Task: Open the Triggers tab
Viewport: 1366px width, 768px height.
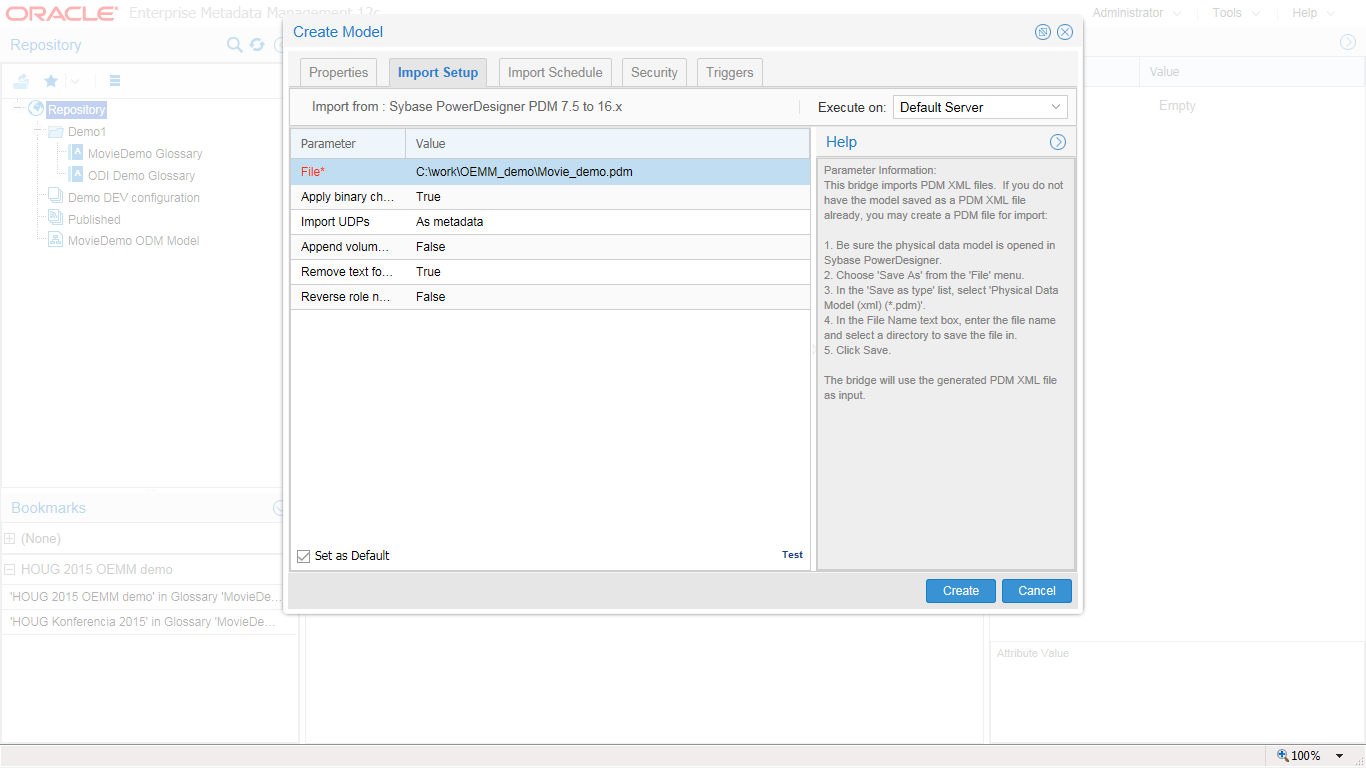Action: point(730,72)
